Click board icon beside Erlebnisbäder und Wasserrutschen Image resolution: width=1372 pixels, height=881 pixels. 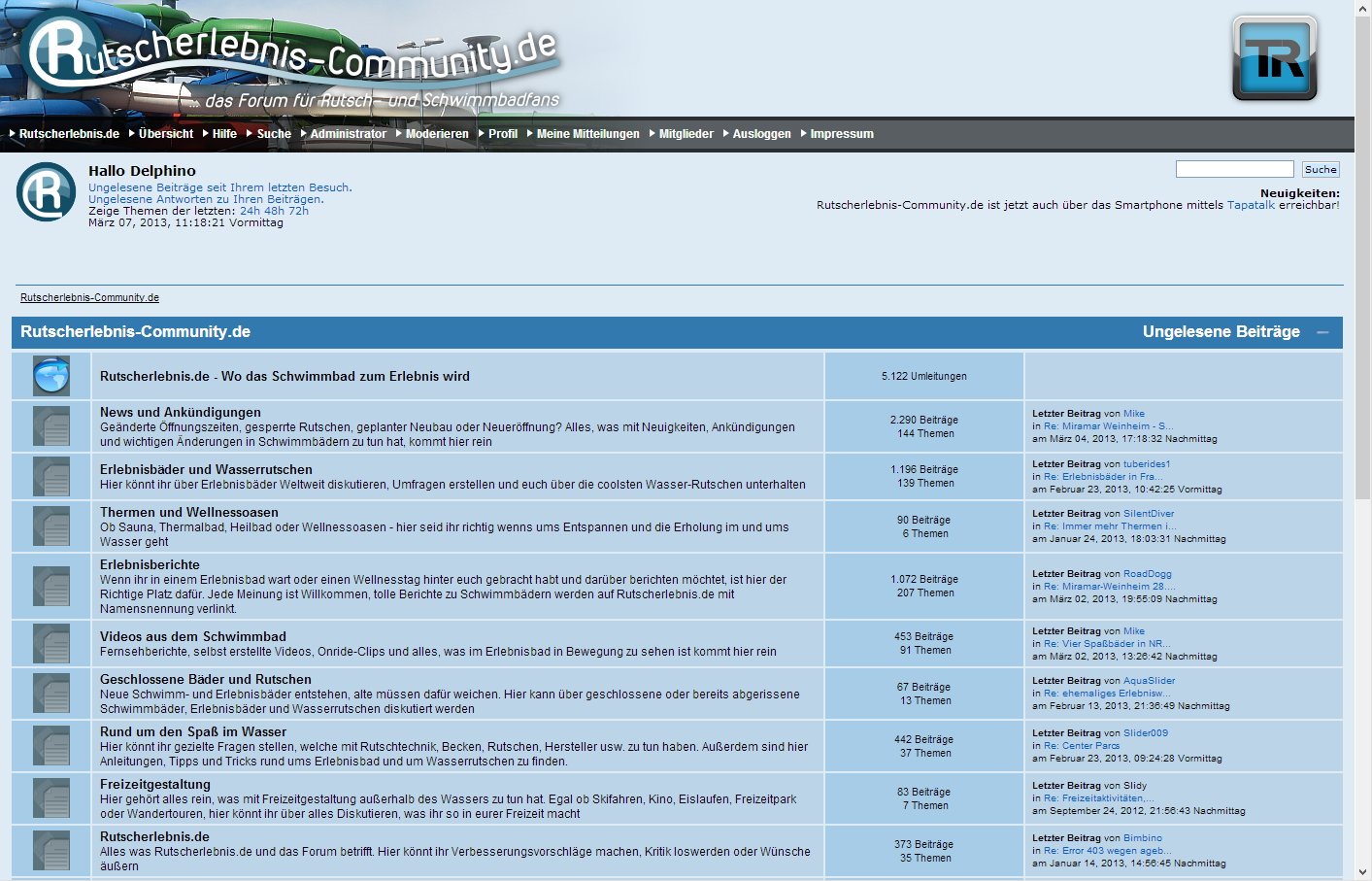tap(51, 476)
